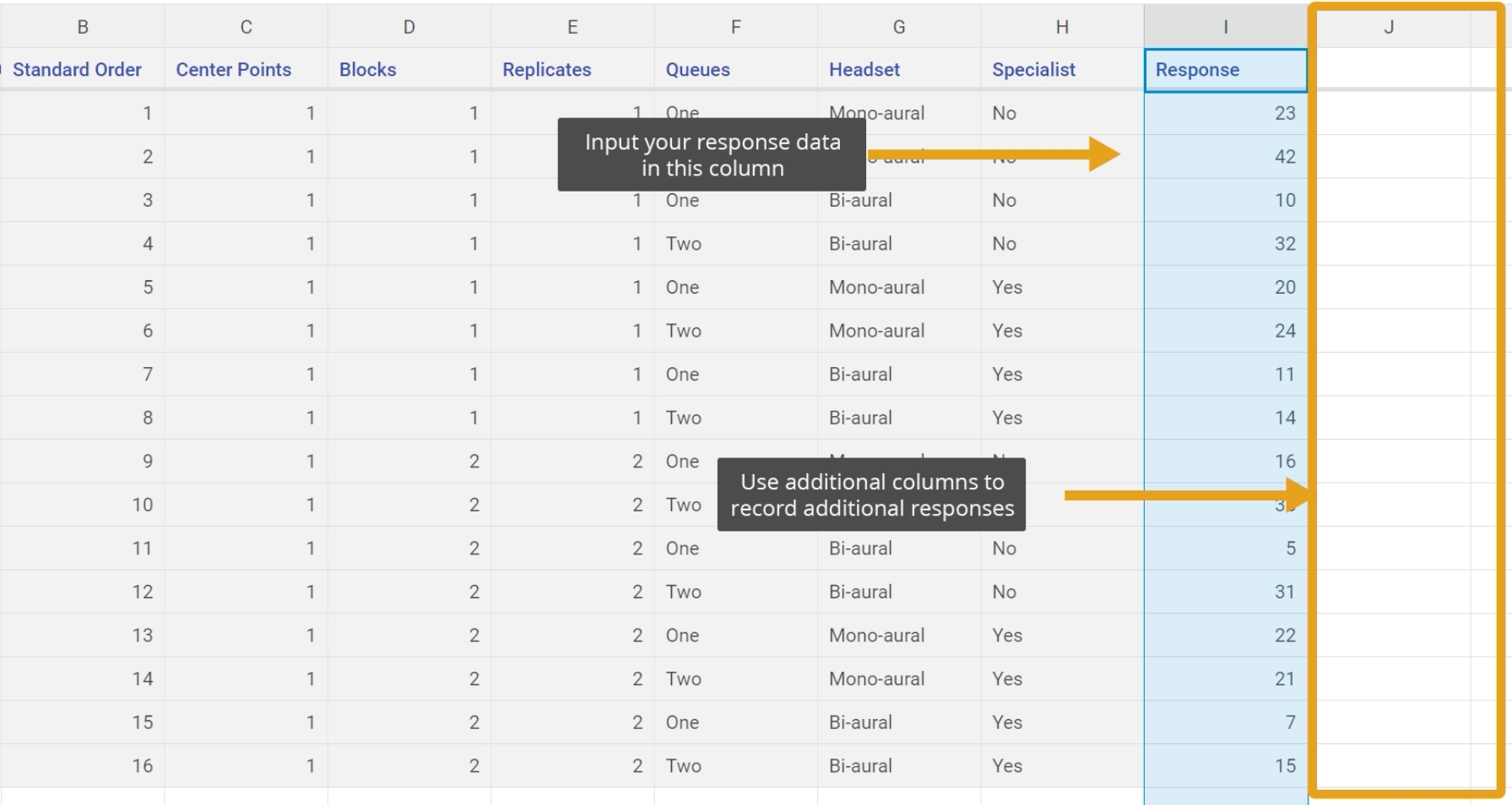Click the Response cell containing 24
Screen dimensions: 1512x805
pyautogui.click(x=1225, y=331)
